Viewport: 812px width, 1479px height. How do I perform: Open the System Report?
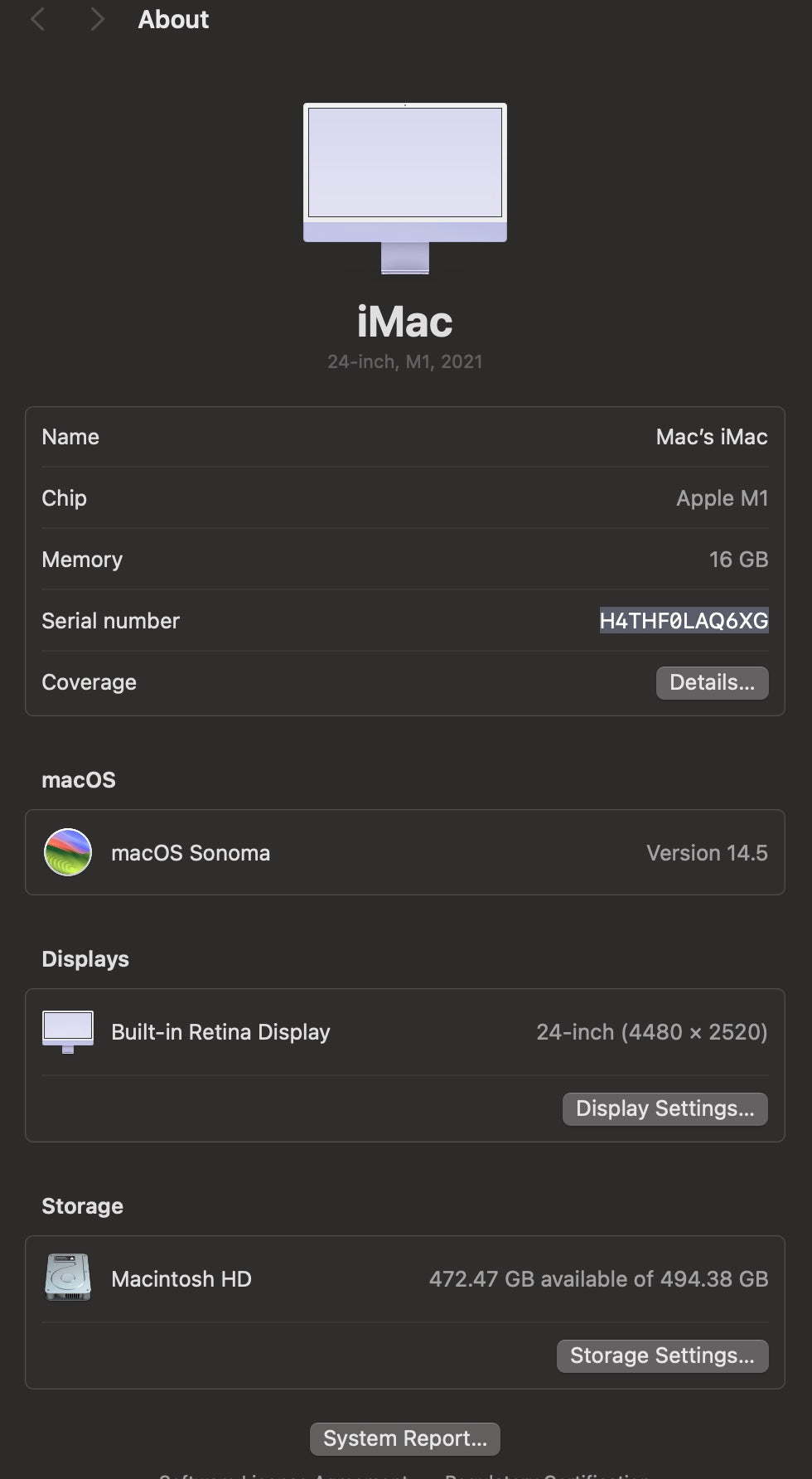tap(404, 1438)
